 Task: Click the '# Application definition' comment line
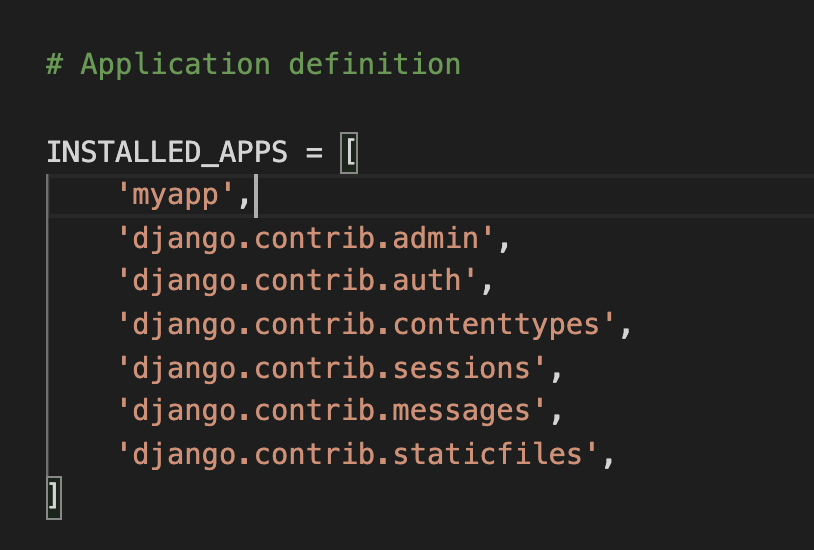tap(253, 64)
